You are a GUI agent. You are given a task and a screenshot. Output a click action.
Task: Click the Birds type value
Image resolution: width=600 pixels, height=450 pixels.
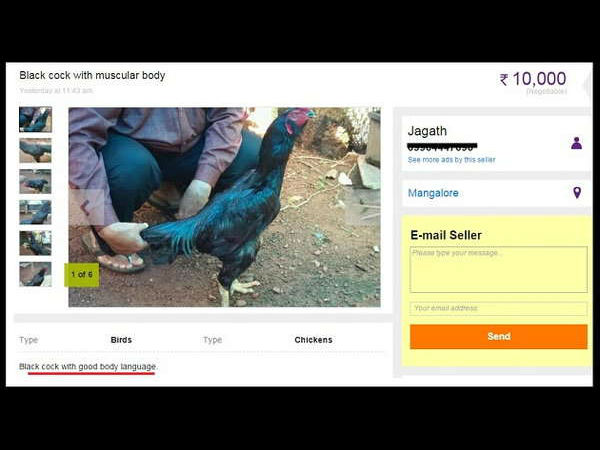[x=121, y=340]
